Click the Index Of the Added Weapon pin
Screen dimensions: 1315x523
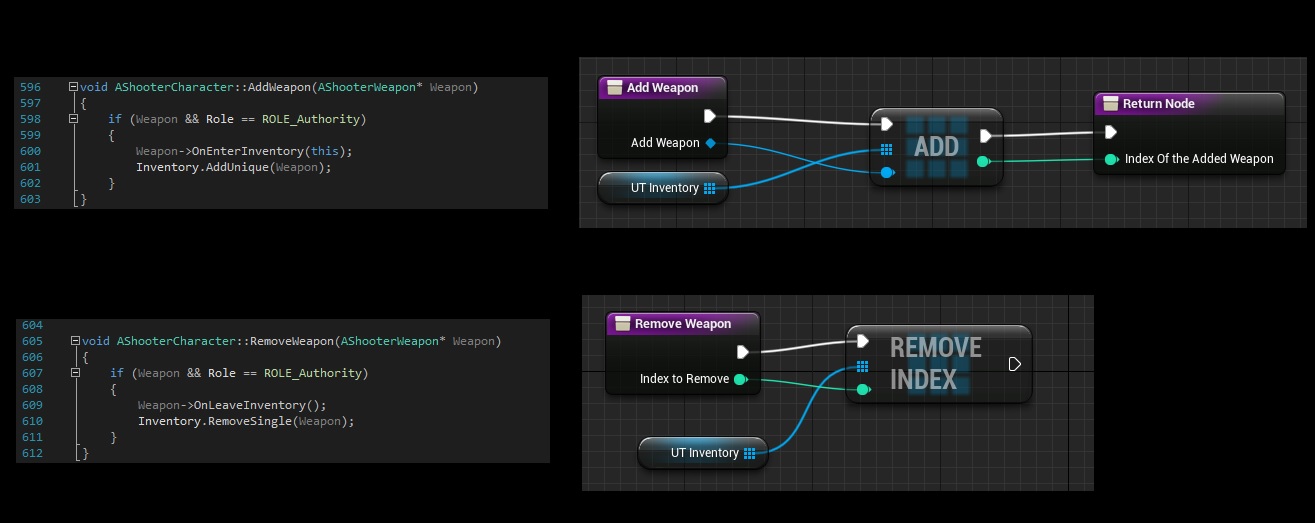click(x=1111, y=159)
